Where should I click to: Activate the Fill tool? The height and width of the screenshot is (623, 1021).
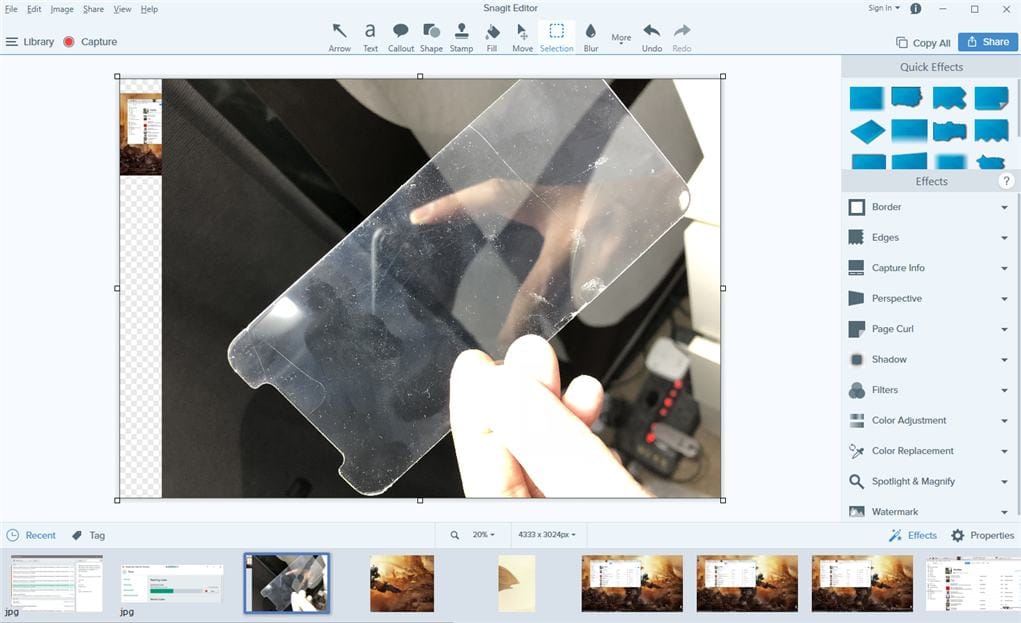tap(491, 35)
